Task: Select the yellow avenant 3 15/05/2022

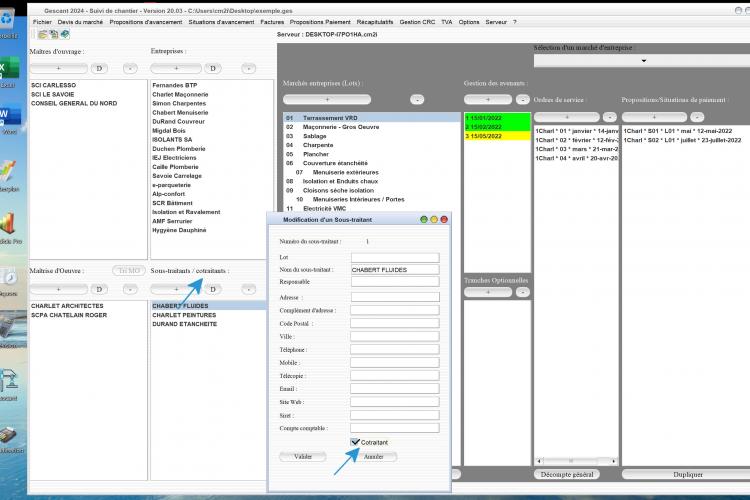Action: coord(497,136)
